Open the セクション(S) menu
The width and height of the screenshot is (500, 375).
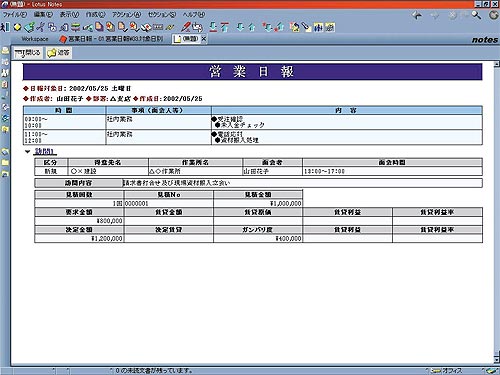162,14
